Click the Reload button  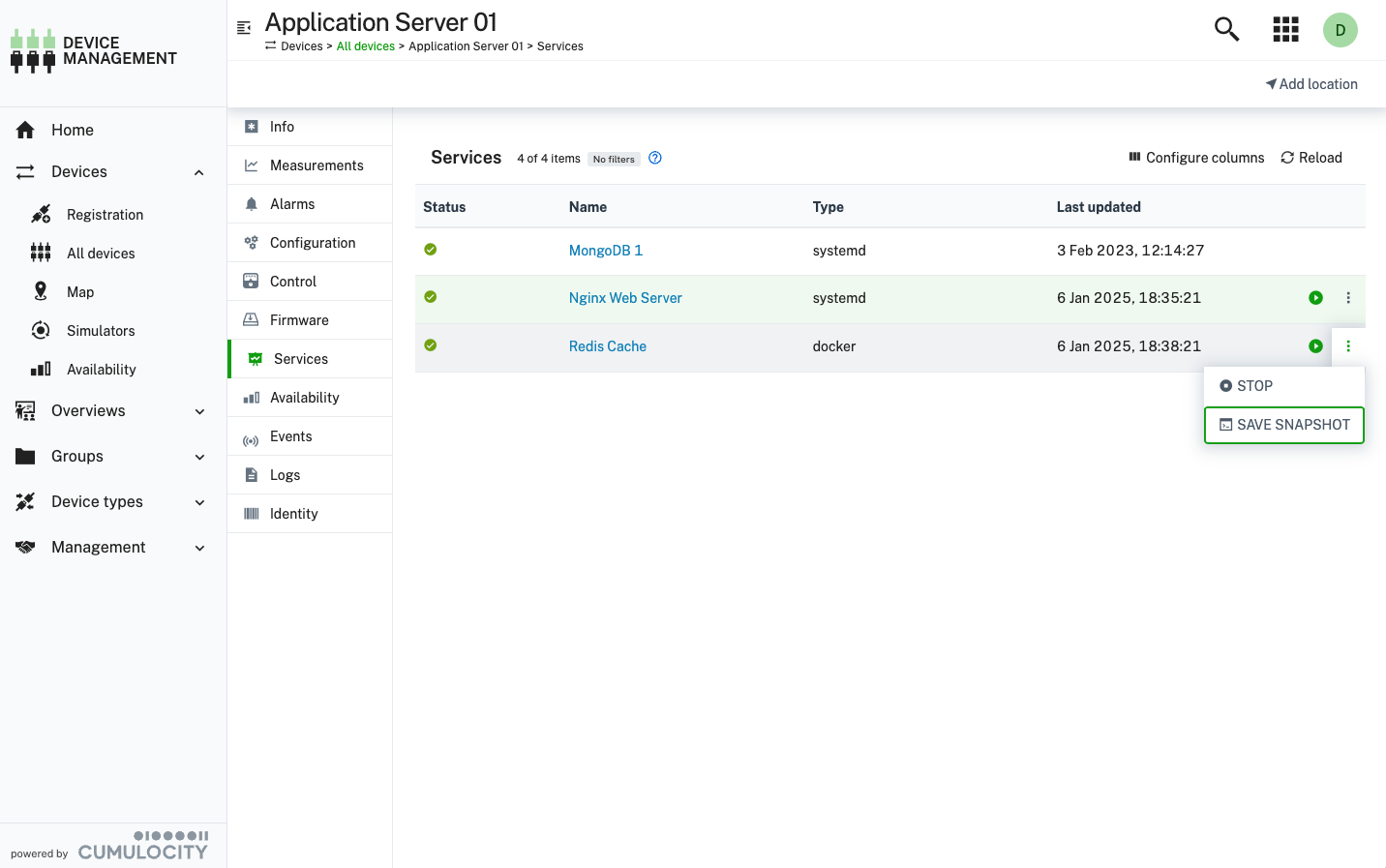[x=1311, y=158]
